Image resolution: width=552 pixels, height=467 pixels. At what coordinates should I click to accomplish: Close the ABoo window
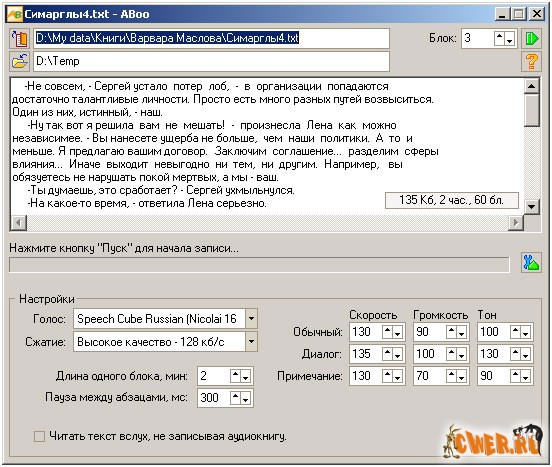(x=537, y=14)
